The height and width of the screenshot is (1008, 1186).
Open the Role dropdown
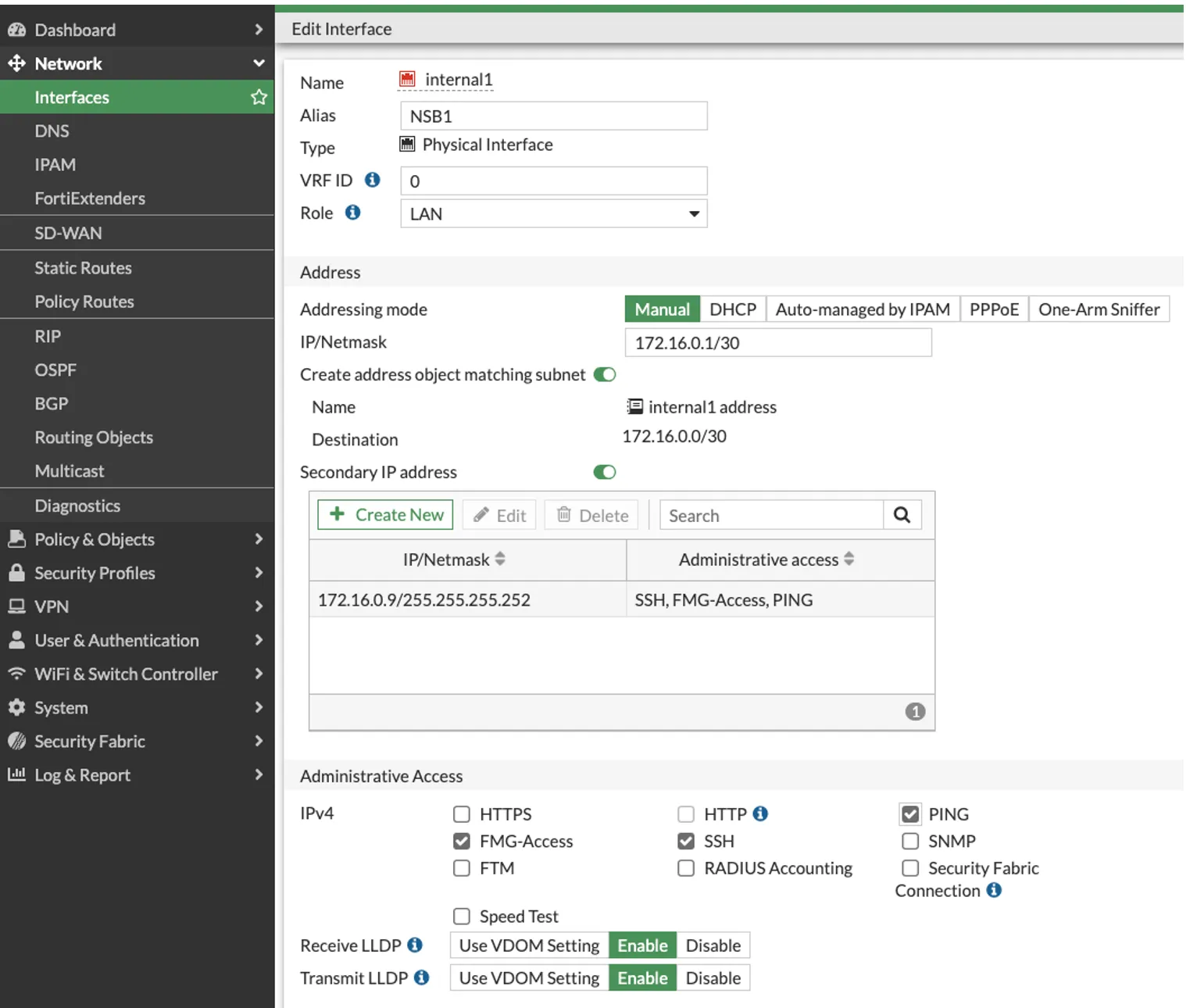pyautogui.click(x=554, y=213)
